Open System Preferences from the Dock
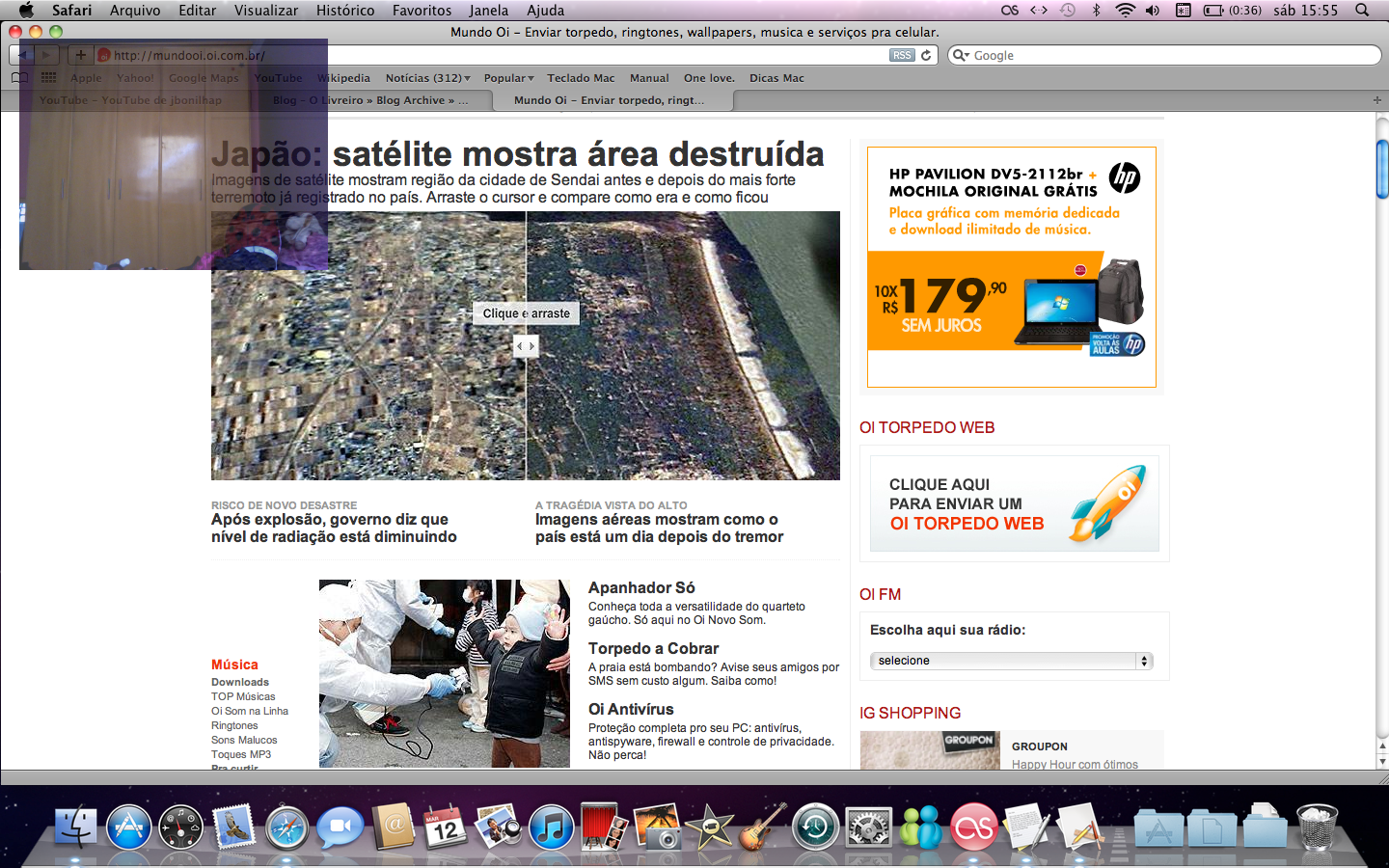1389x868 pixels. click(x=868, y=827)
